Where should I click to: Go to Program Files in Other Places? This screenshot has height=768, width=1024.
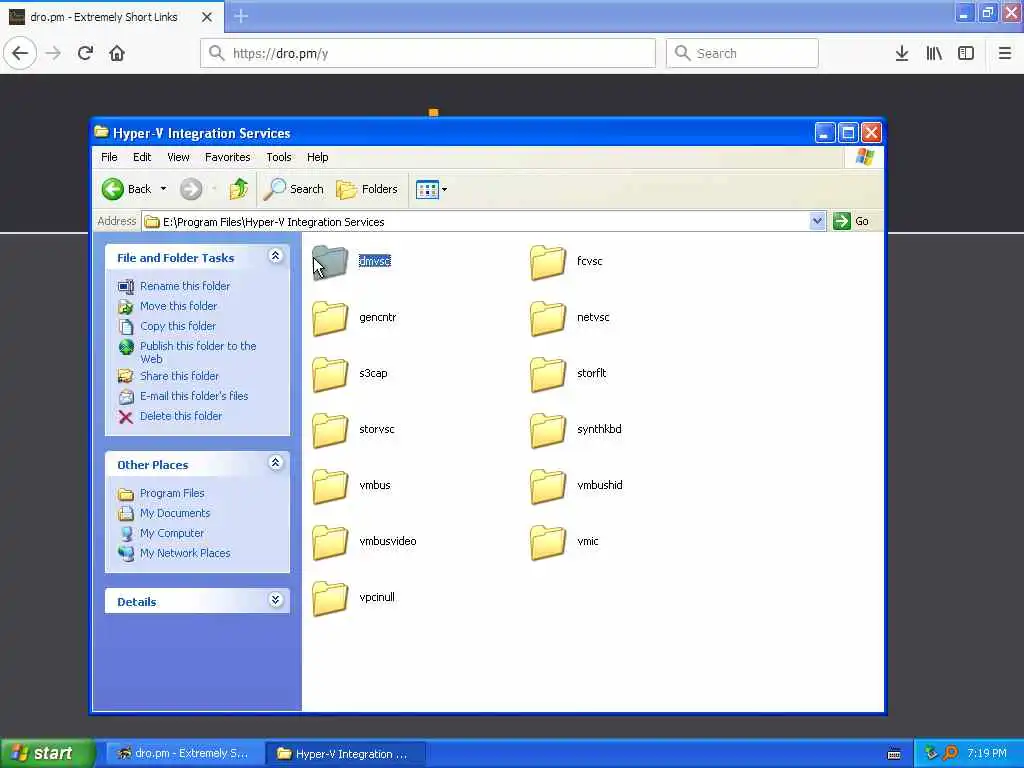pos(172,494)
